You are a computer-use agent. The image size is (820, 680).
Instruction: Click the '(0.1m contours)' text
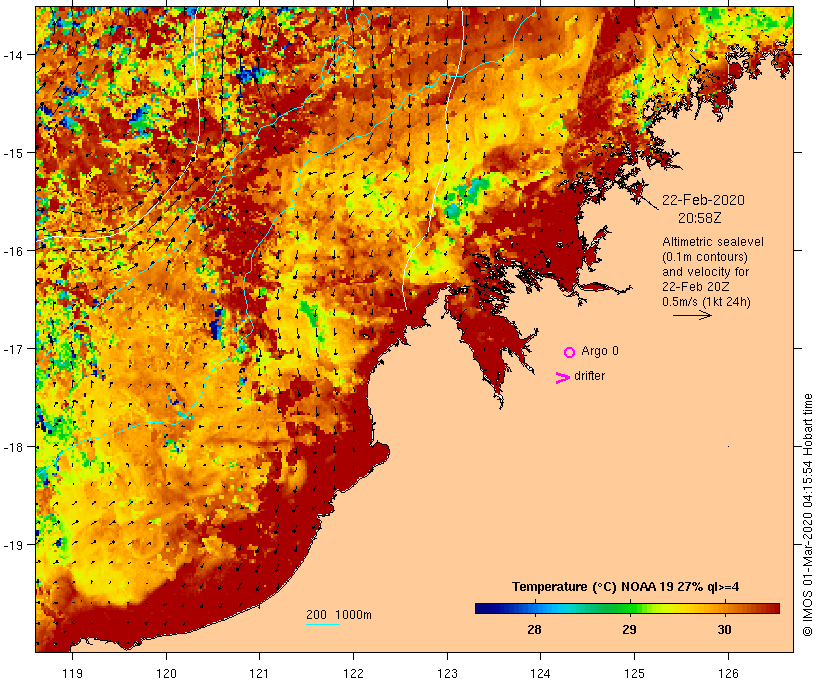pos(704,257)
